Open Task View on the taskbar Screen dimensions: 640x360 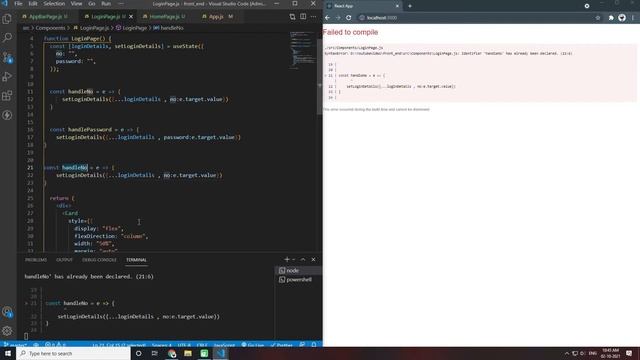[155, 353]
